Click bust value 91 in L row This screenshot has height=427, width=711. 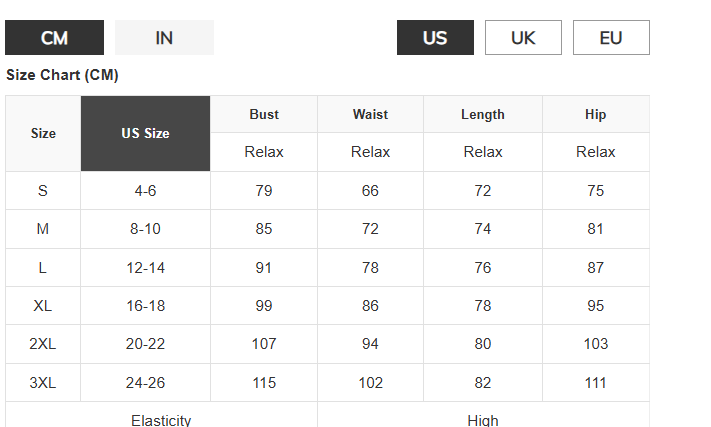coord(264,268)
